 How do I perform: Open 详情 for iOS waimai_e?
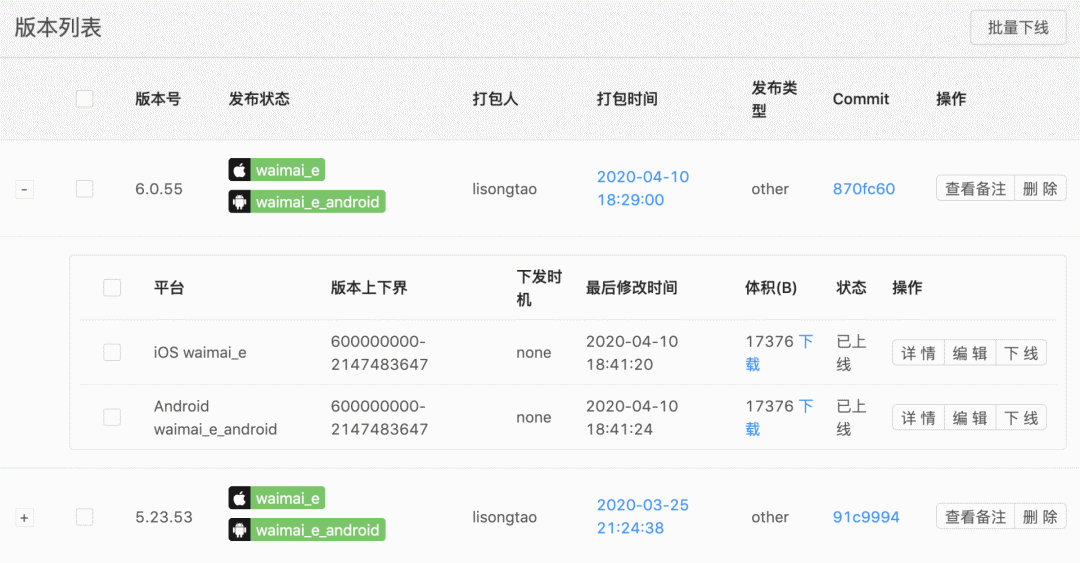918,353
